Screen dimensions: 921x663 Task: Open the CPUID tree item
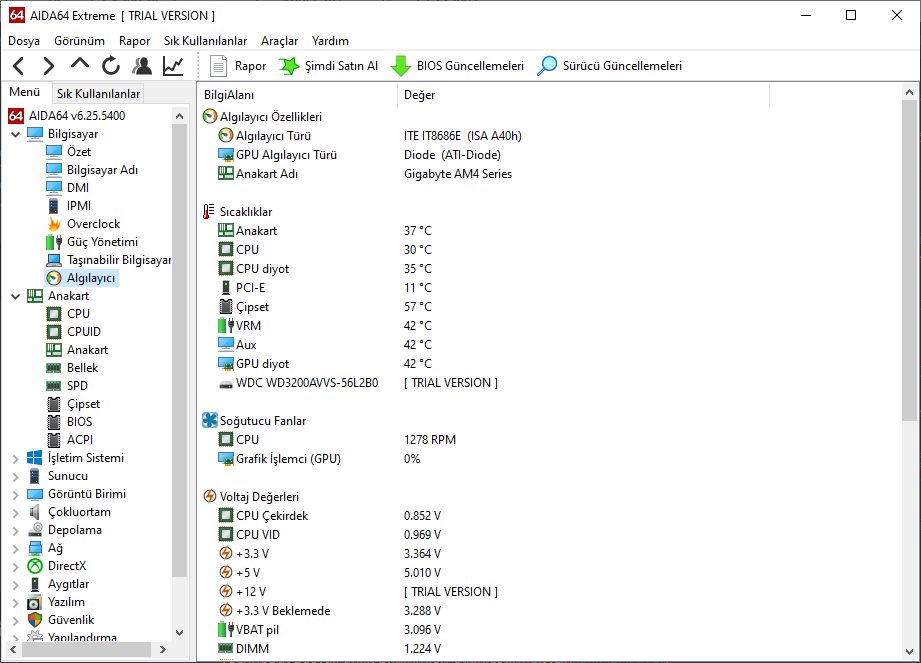click(83, 332)
